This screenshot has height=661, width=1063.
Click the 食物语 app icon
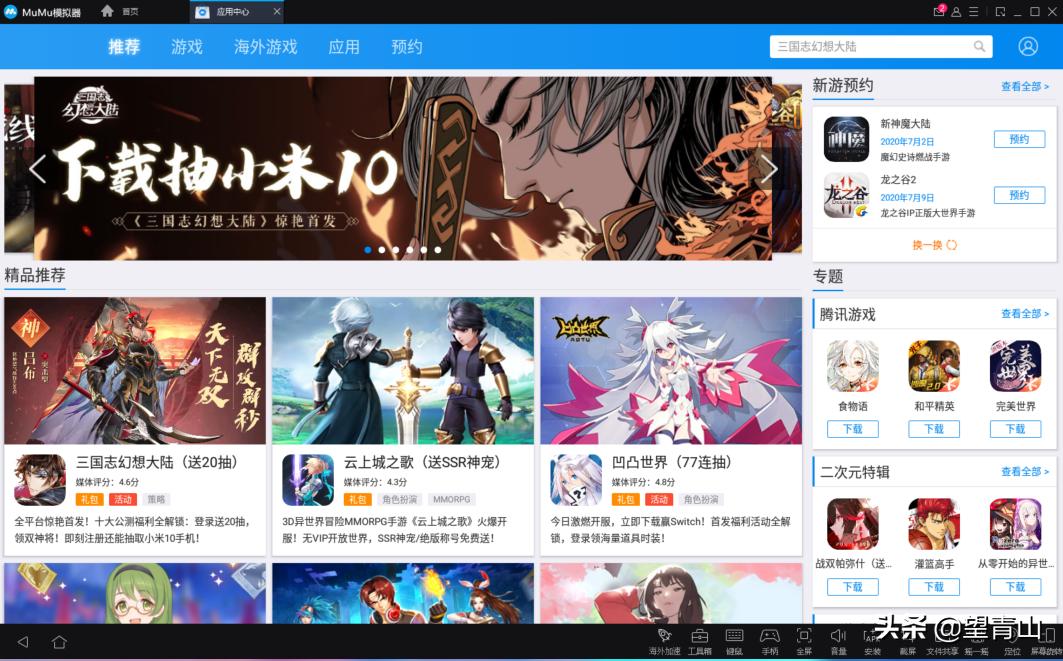coord(853,366)
